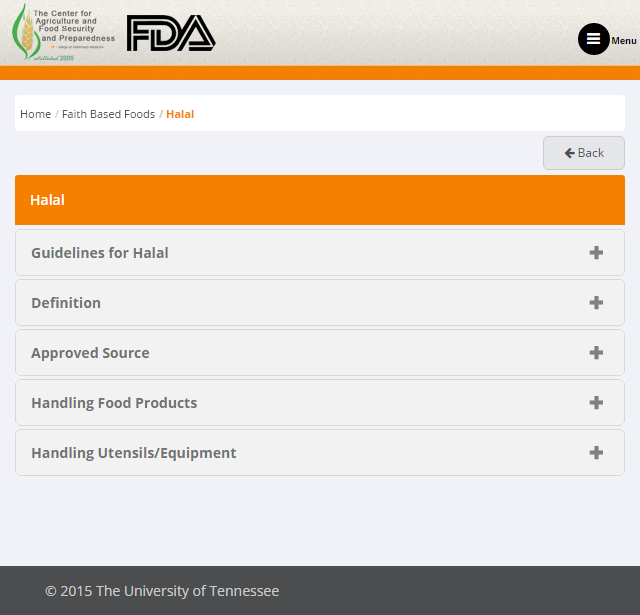Screen dimensions: 640x615
Task: Click plus icon beside Handling Utensils/Equipment
Action: click(596, 453)
